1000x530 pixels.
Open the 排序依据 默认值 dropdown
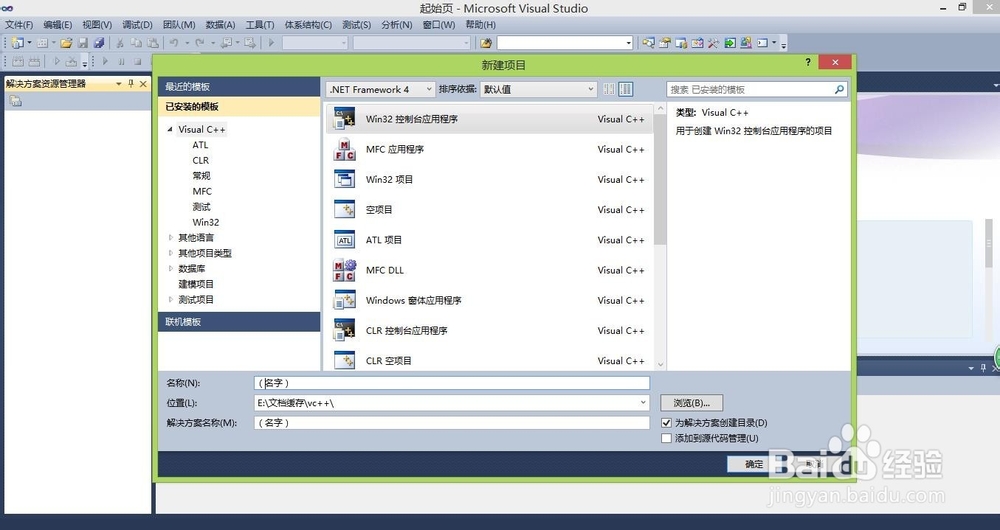coord(538,89)
